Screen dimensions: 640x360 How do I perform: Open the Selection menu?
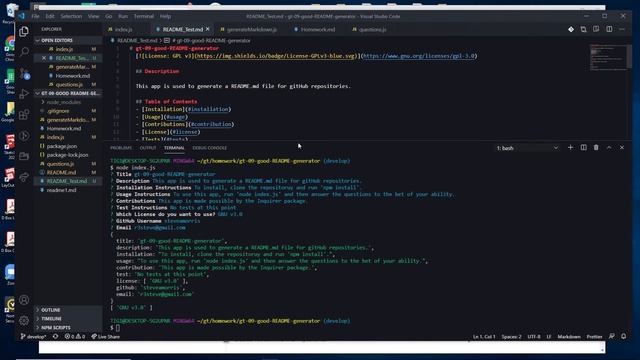click(x=71, y=16)
